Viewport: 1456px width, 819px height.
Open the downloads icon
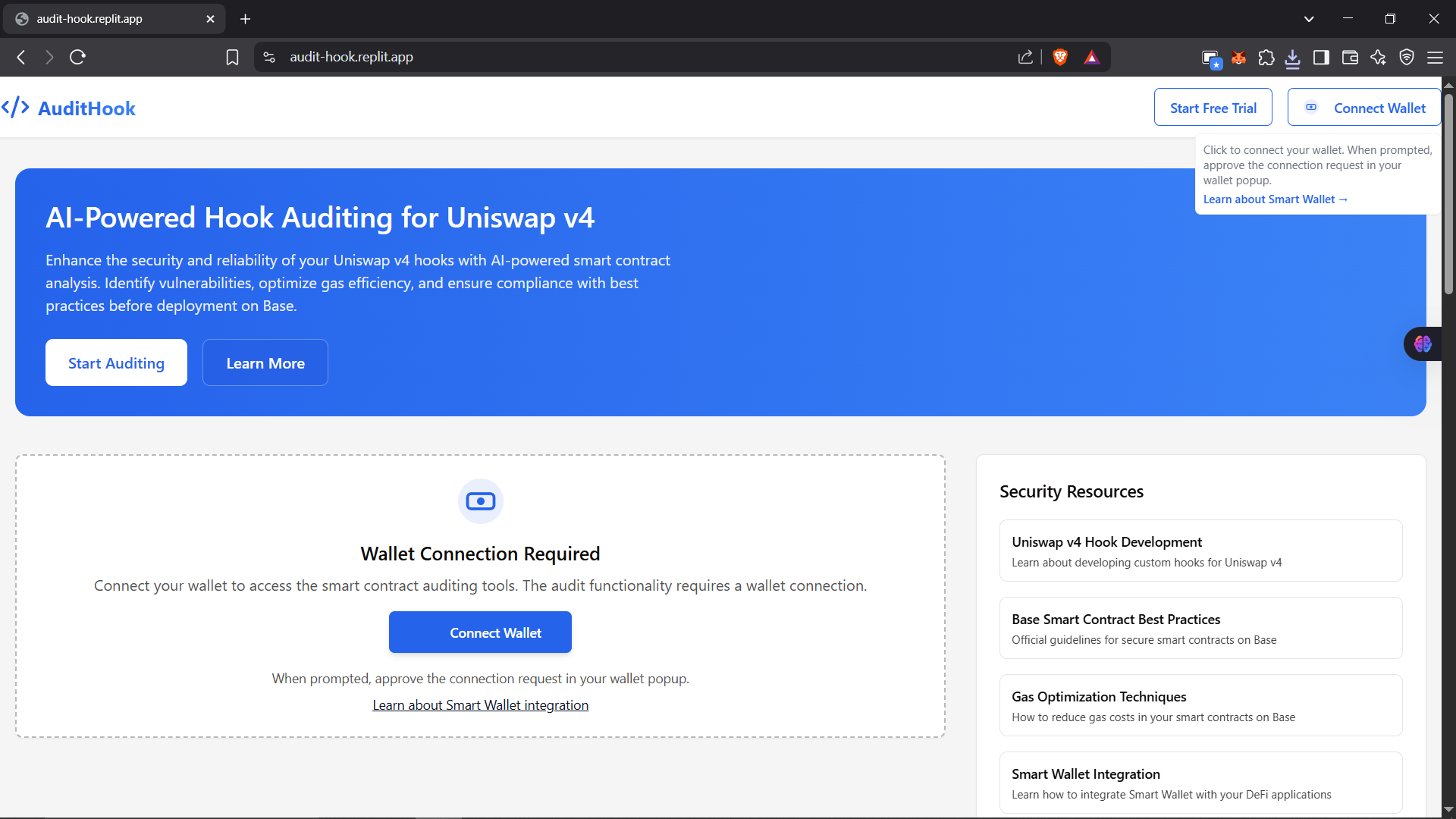click(1293, 58)
